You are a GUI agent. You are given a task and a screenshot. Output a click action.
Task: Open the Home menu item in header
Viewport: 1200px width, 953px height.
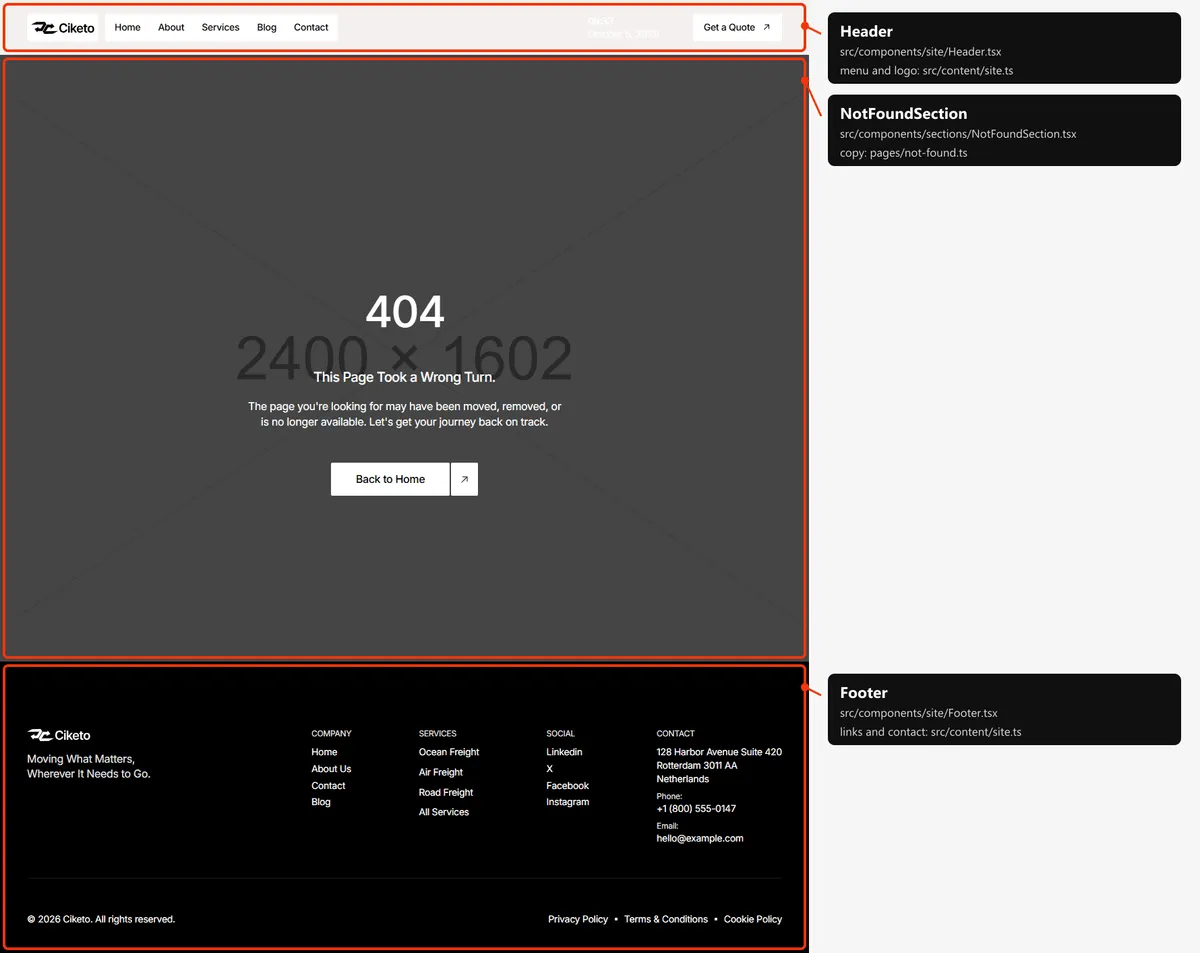coord(127,28)
